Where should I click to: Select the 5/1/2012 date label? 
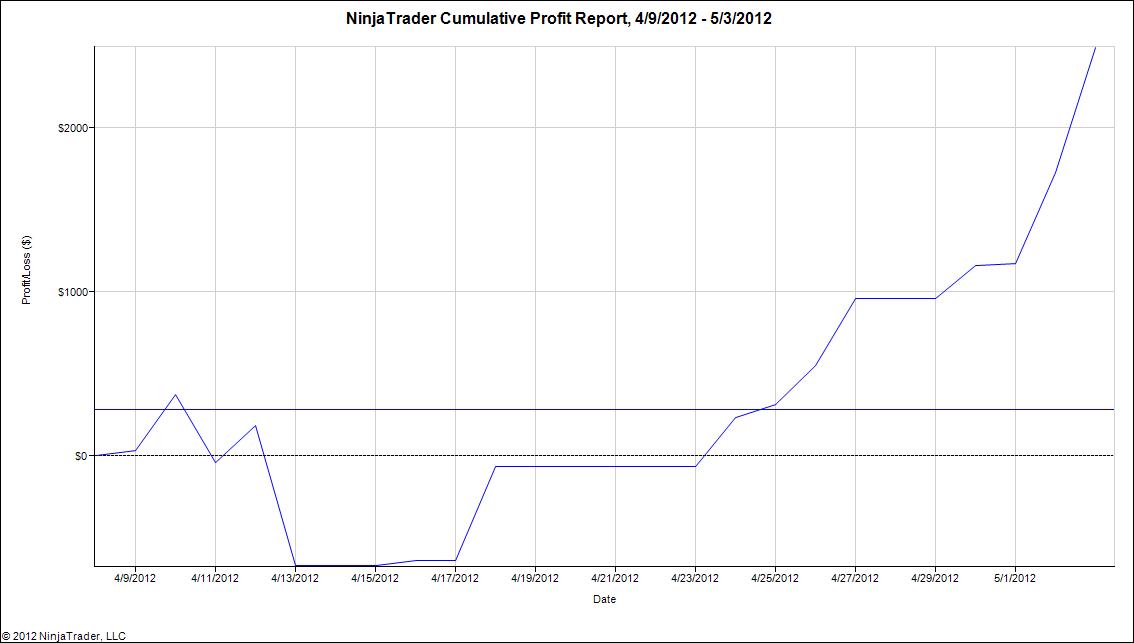[1015, 578]
